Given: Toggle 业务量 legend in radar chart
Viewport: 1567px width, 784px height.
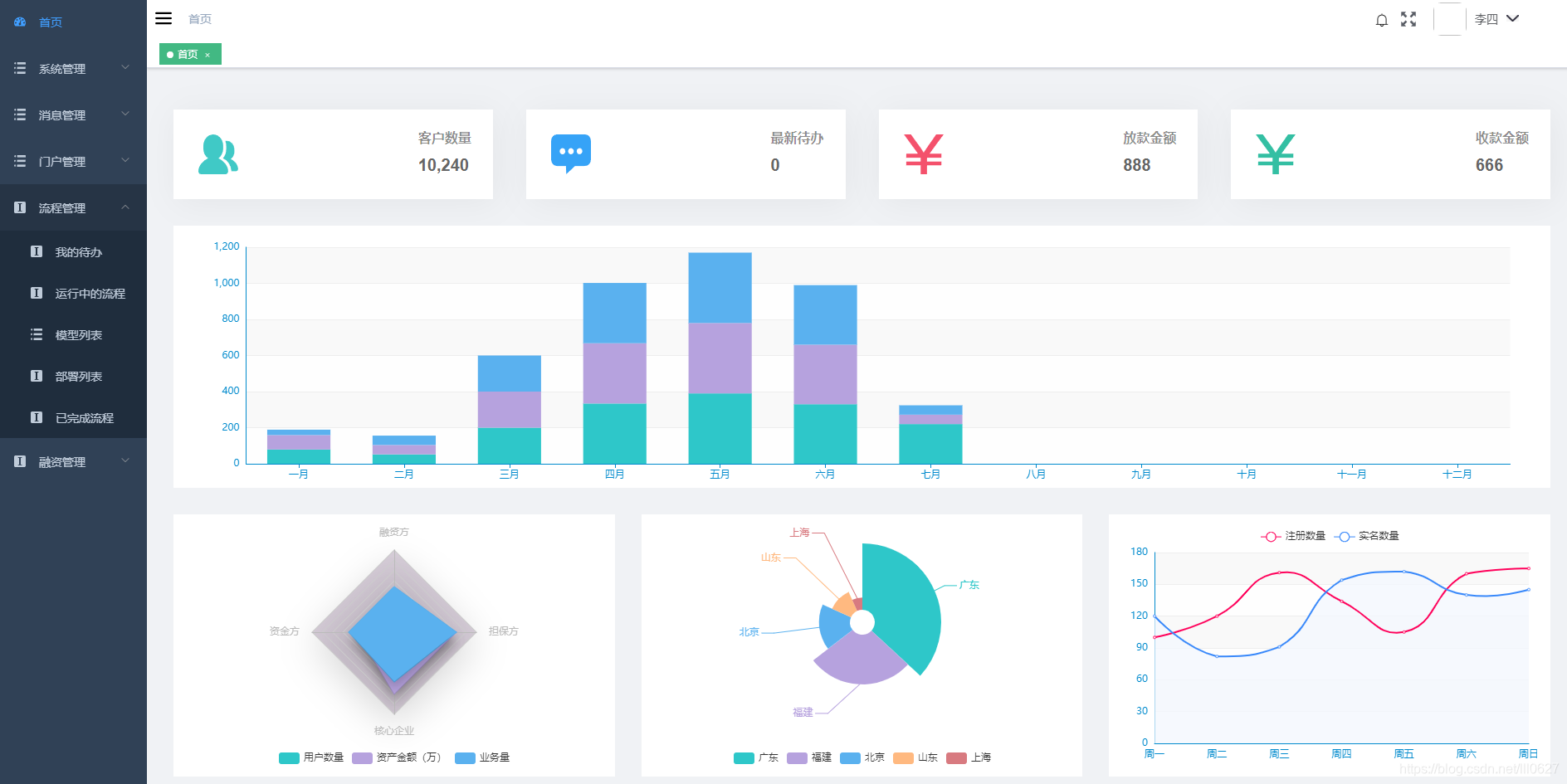Looking at the screenshot, I should coord(482,757).
